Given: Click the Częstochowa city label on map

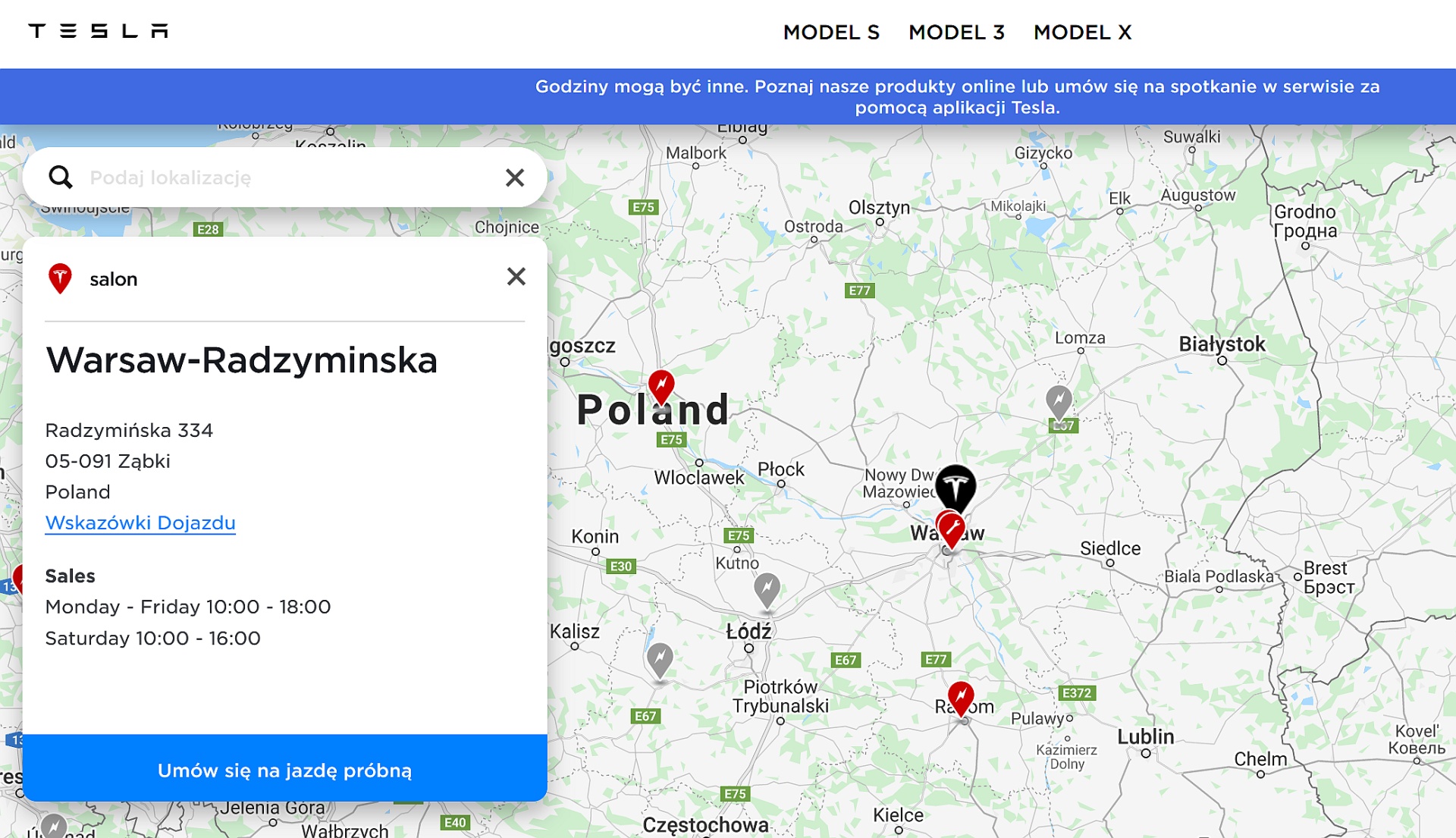Looking at the screenshot, I should (x=705, y=825).
